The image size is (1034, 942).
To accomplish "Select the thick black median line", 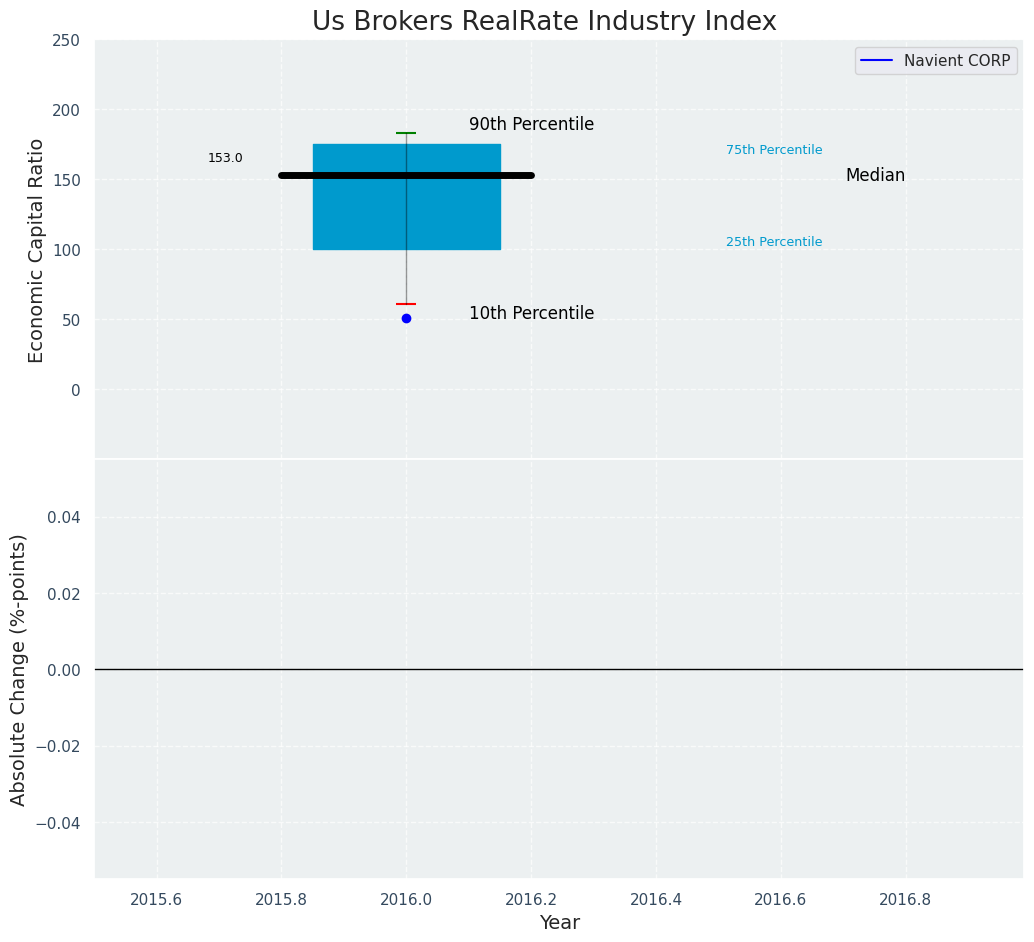I will [x=406, y=175].
